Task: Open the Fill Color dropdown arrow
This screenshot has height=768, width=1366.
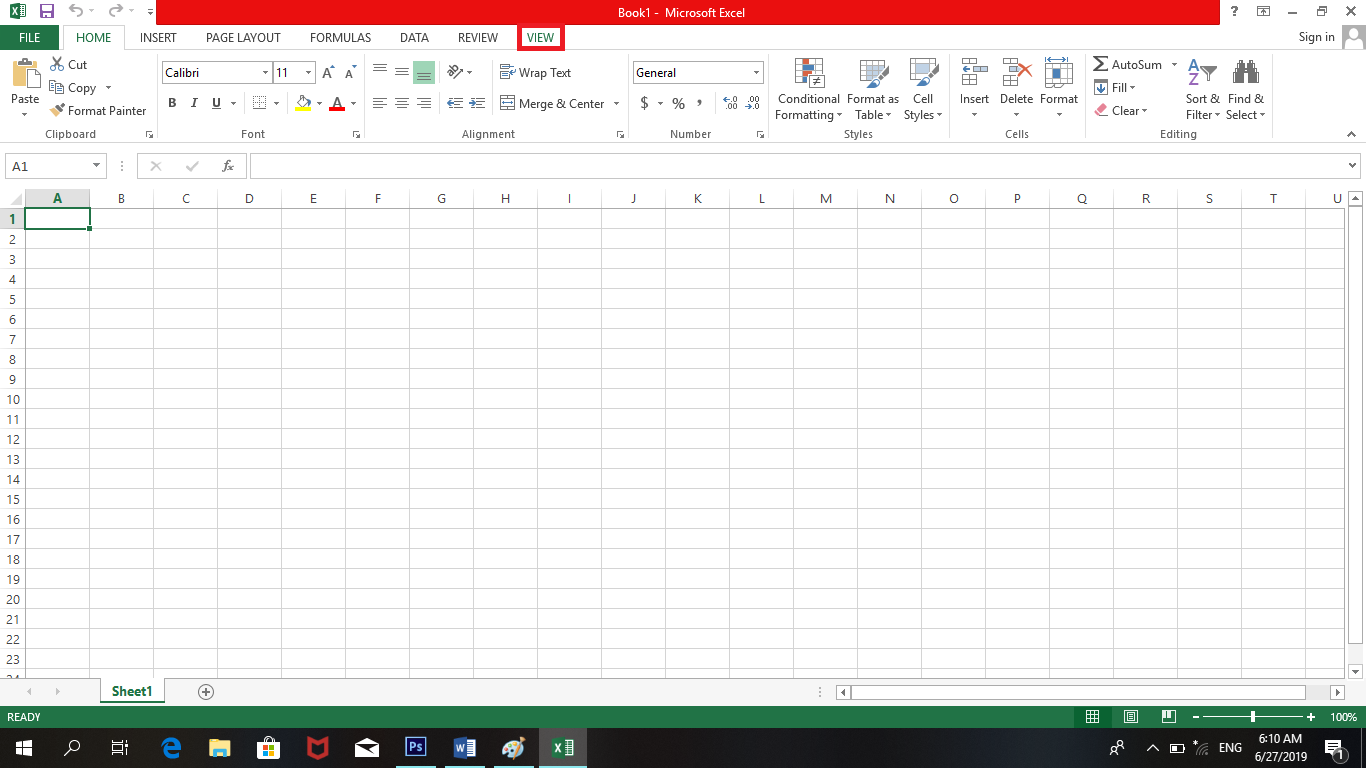Action: click(x=317, y=103)
